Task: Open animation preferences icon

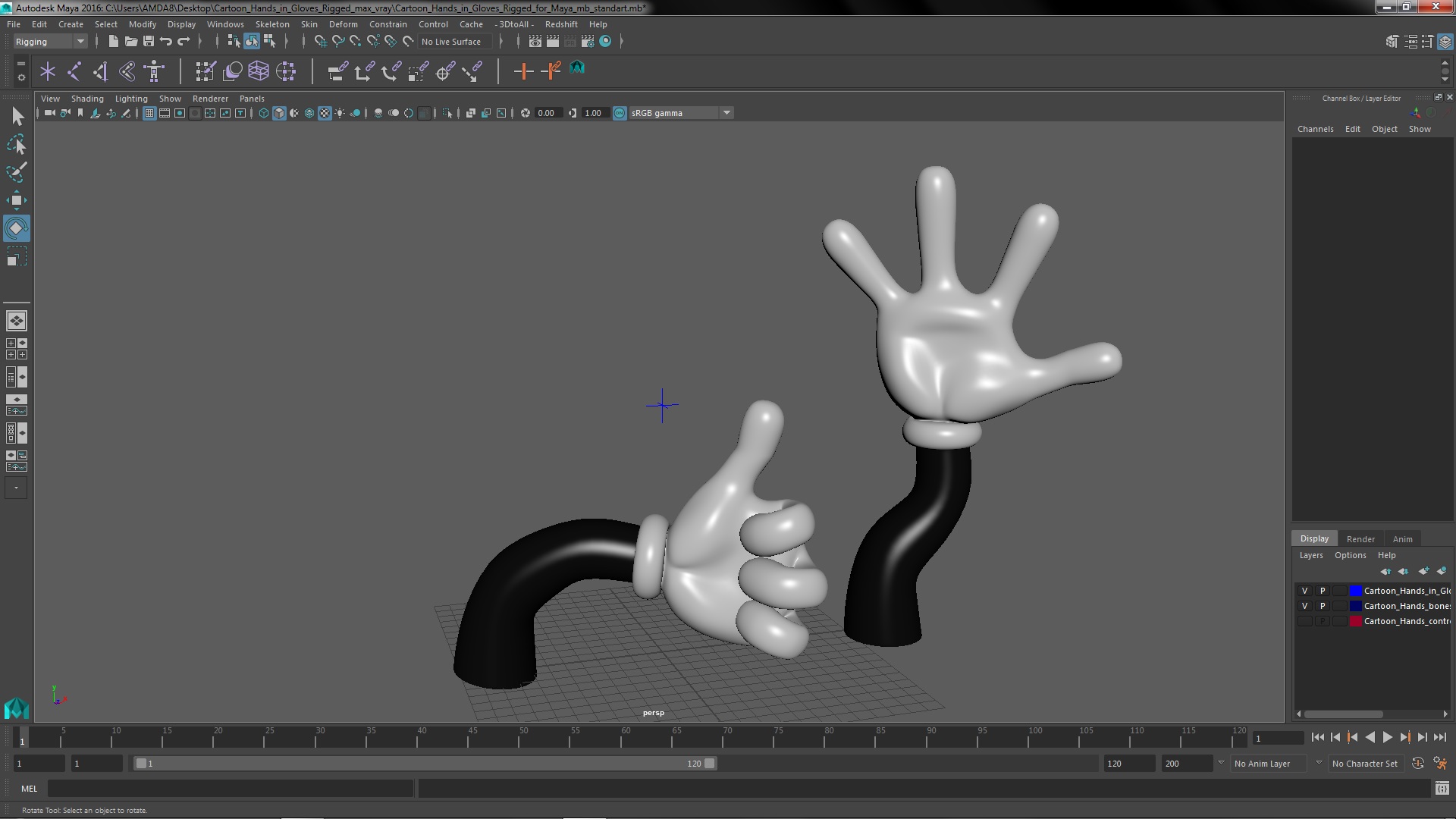Action: [1440, 764]
